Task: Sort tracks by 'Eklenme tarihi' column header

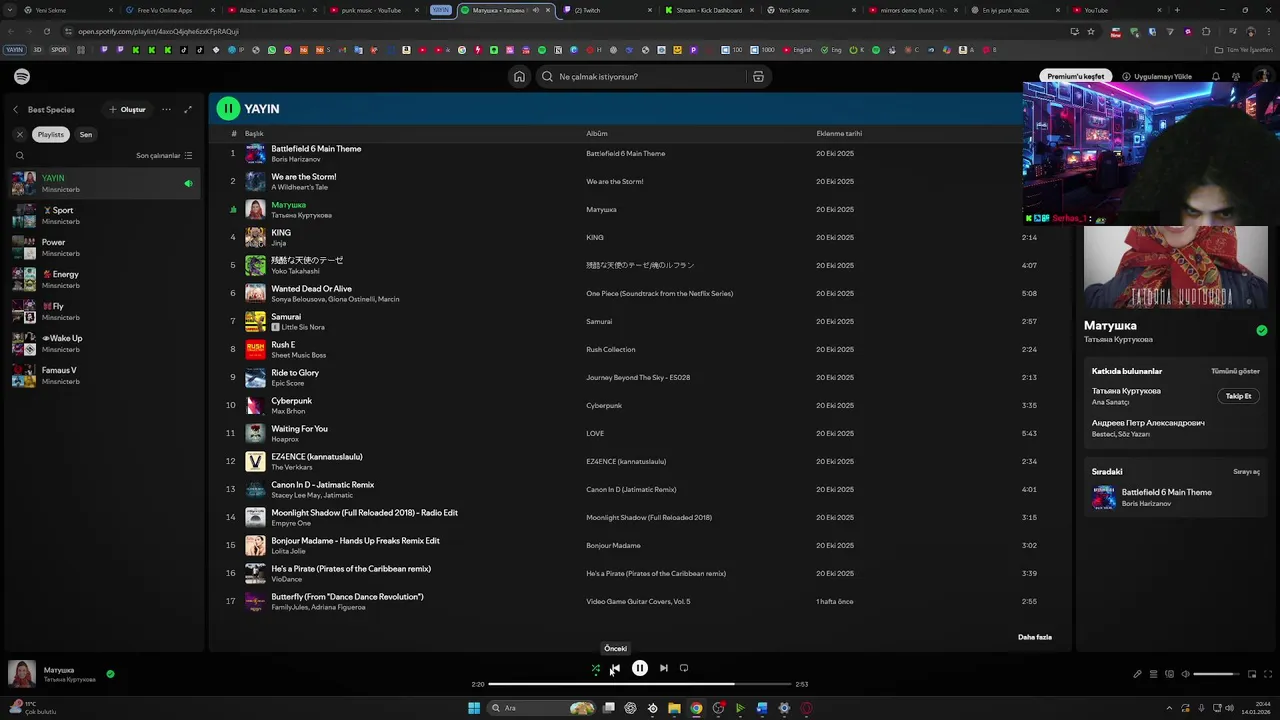Action: point(839,134)
